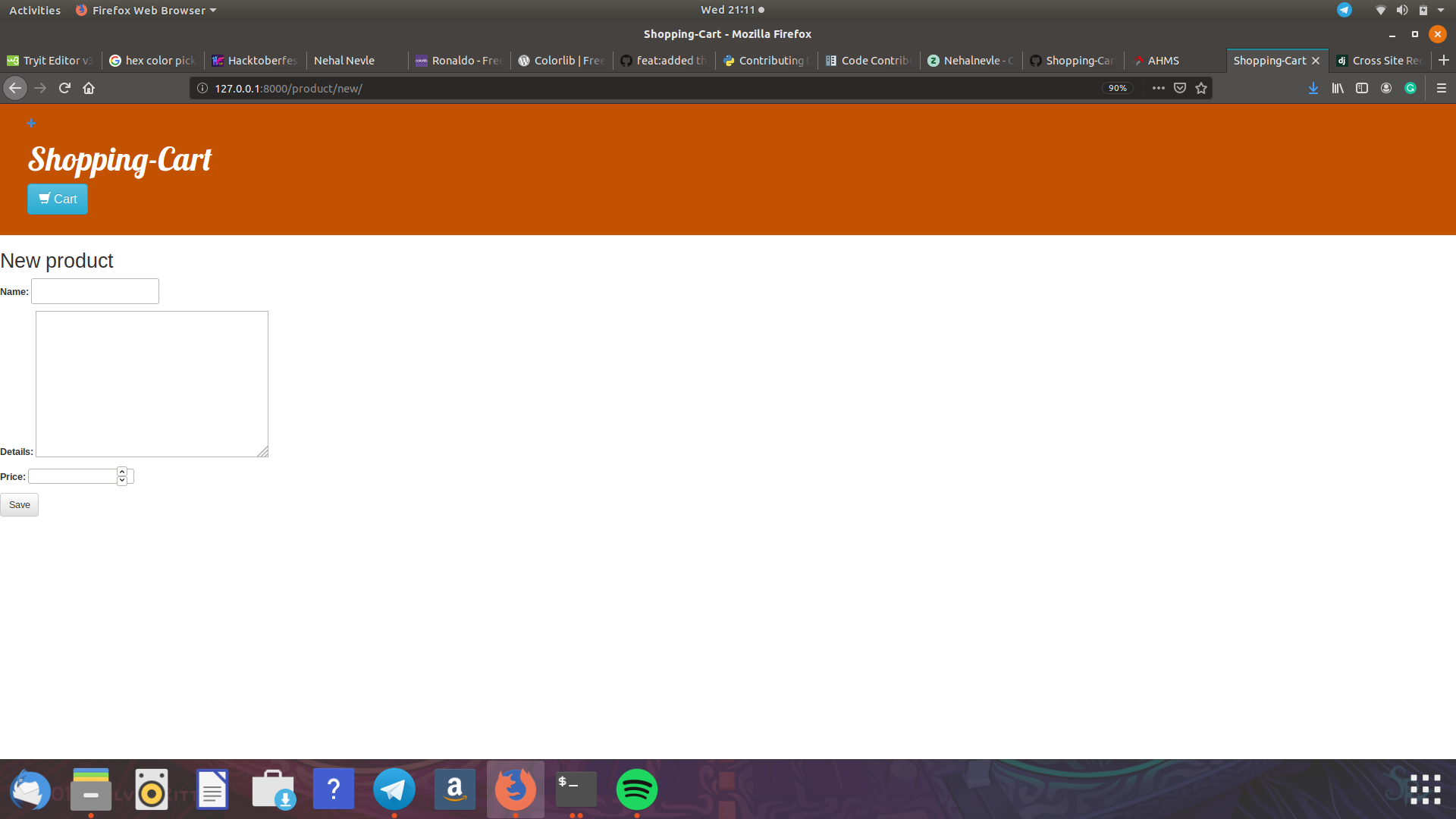Image resolution: width=1456 pixels, height=819 pixels.
Task: Open Spotify from the dock
Action: [x=636, y=789]
